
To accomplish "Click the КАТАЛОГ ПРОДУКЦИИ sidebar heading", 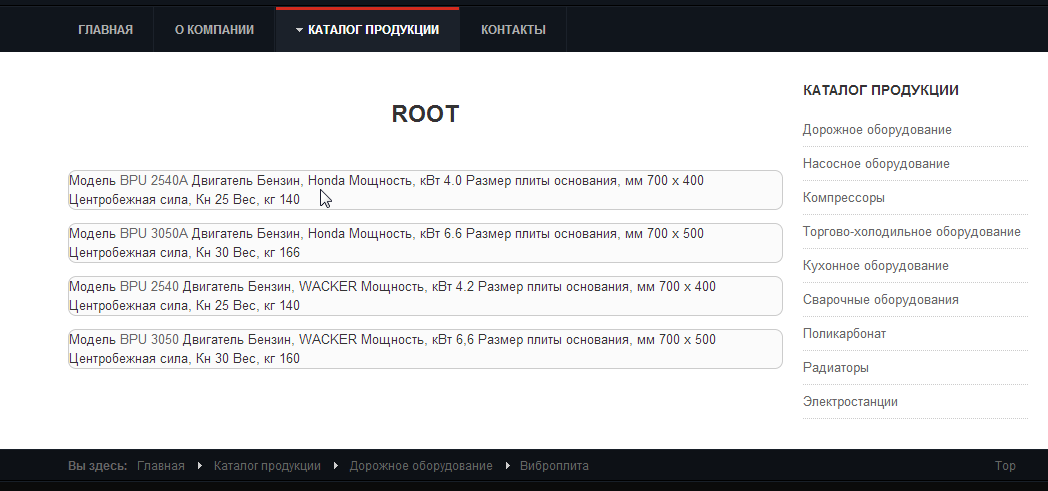I will [x=880, y=90].
